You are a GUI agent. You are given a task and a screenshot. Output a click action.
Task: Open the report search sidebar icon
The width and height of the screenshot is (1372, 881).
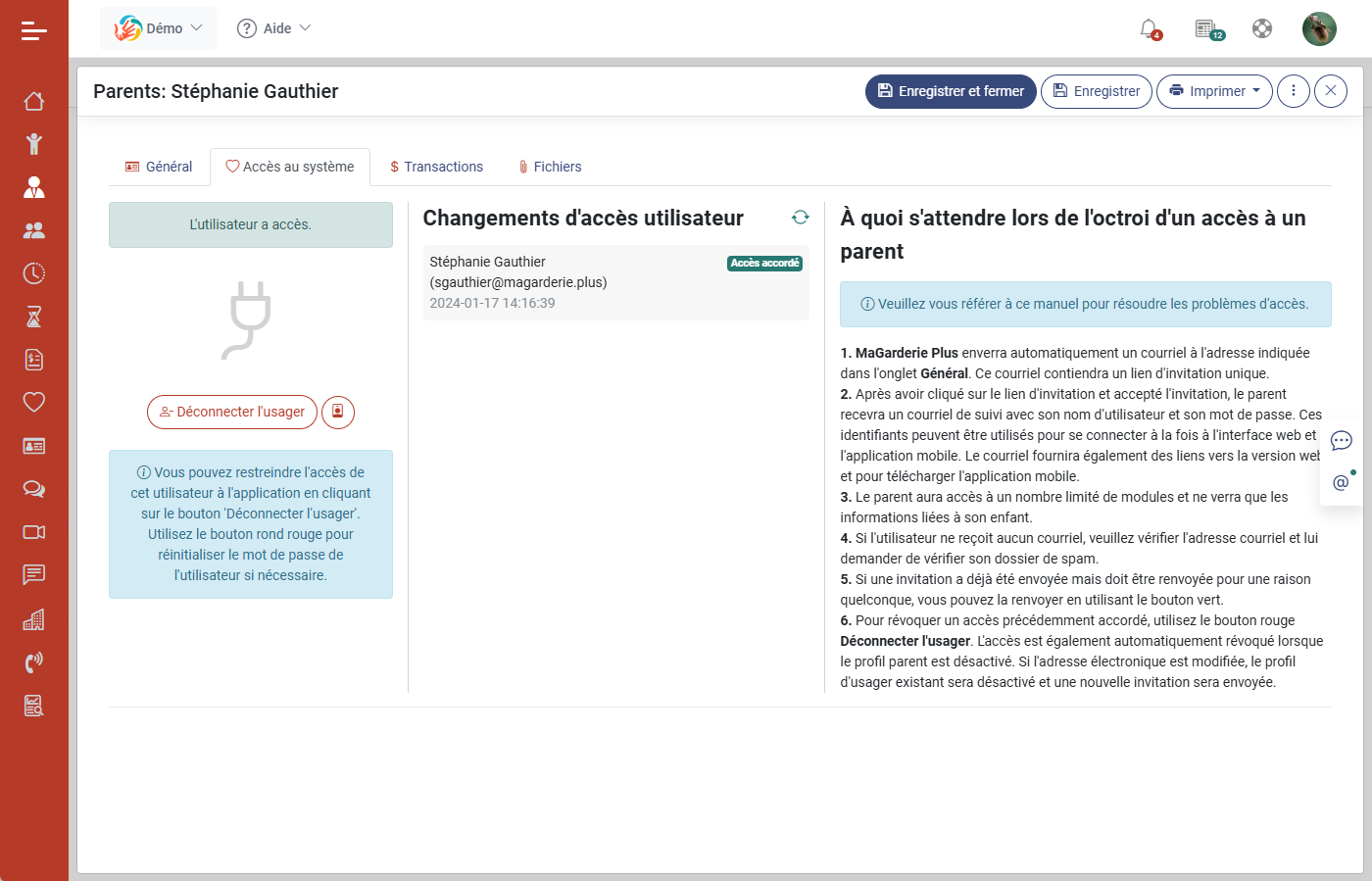[x=34, y=706]
